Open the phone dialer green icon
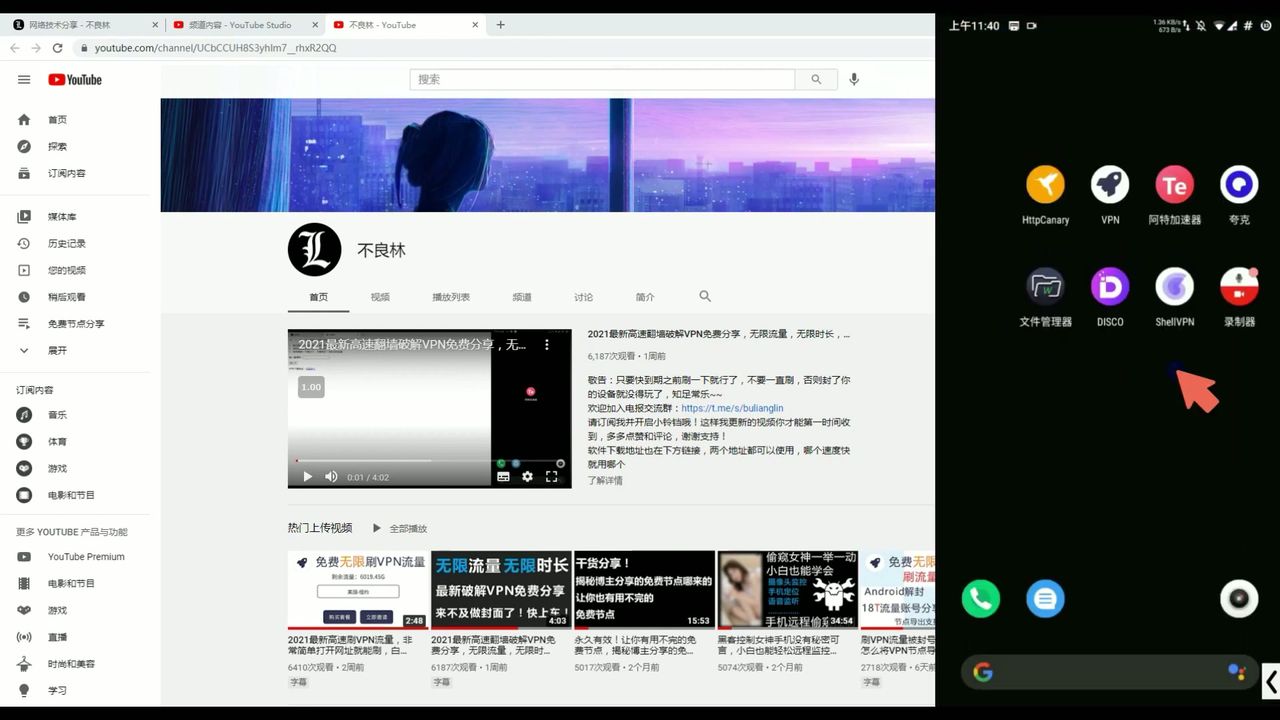The width and height of the screenshot is (1280, 720). pyautogui.click(x=981, y=598)
